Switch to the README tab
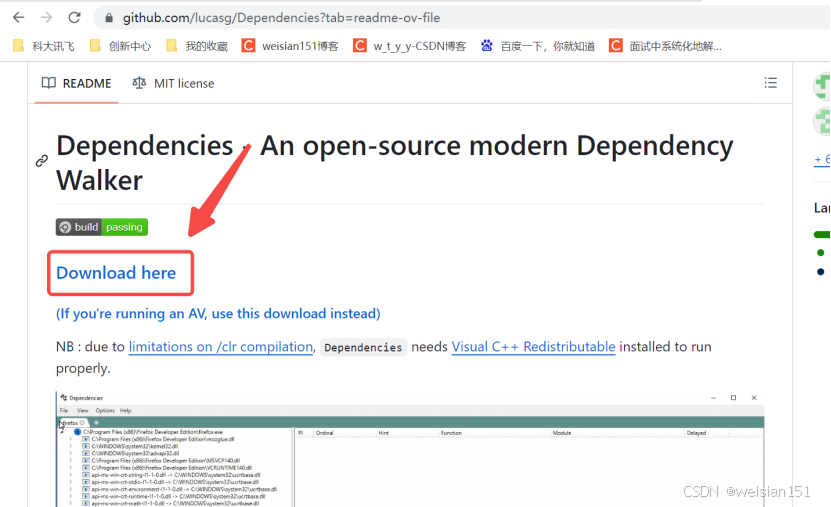This screenshot has height=507, width=831. tap(76, 83)
